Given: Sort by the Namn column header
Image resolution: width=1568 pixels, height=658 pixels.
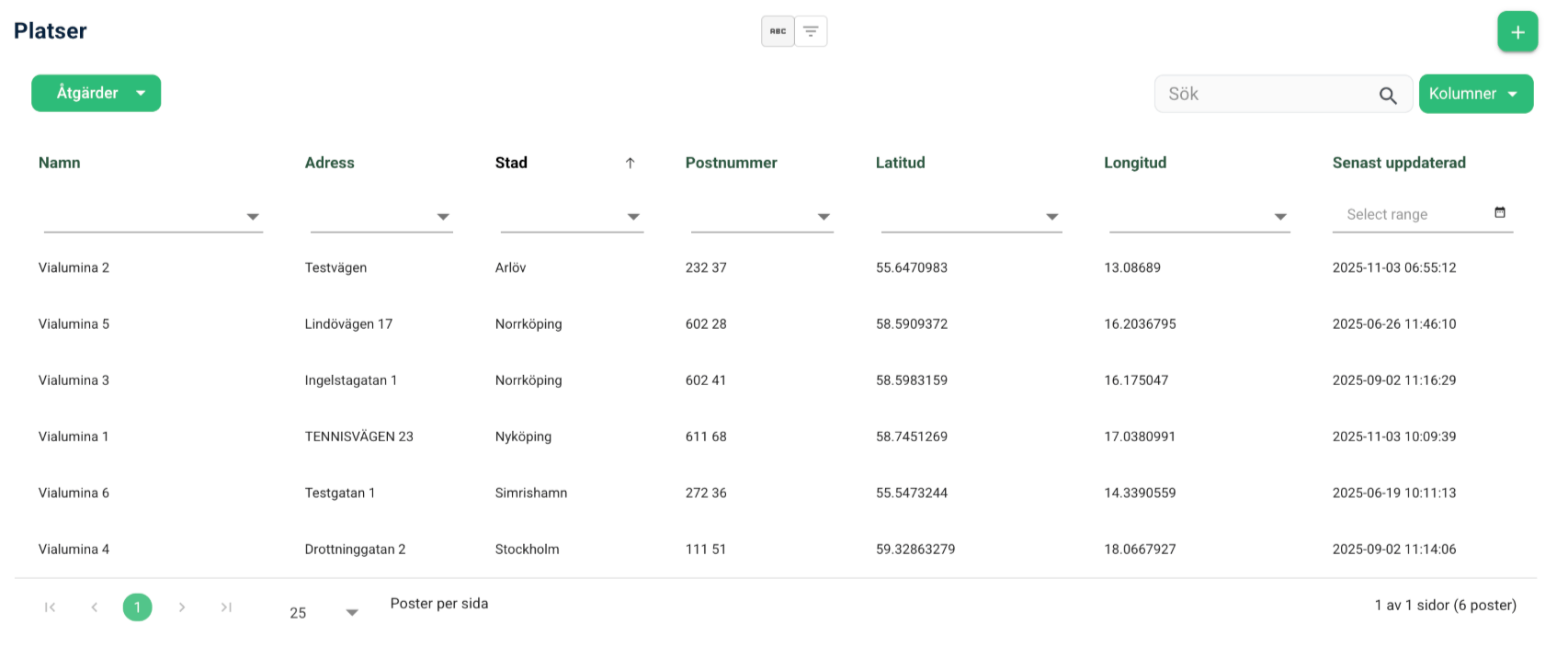Looking at the screenshot, I should [60, 163].
